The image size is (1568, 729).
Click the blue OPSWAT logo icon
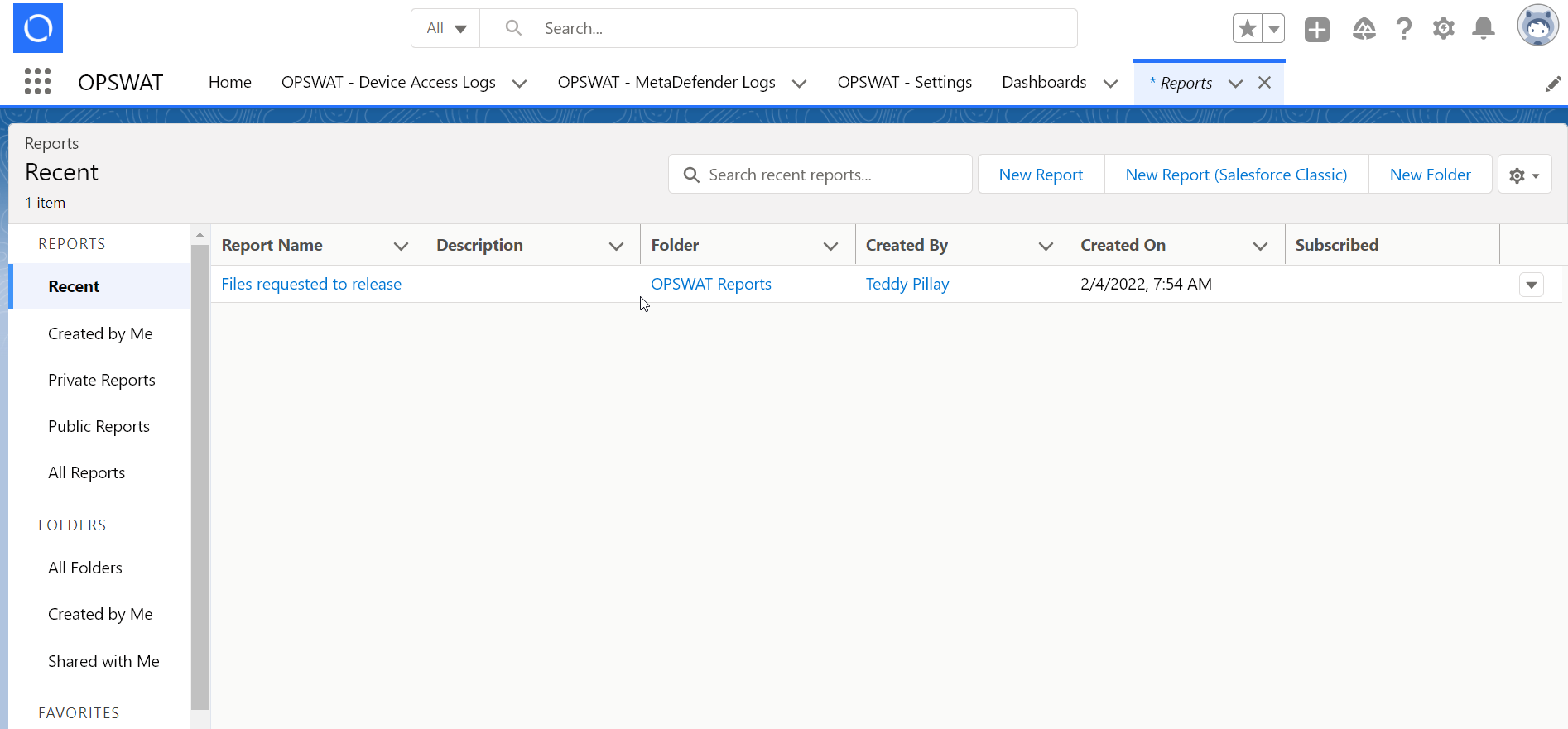point(38,28)
